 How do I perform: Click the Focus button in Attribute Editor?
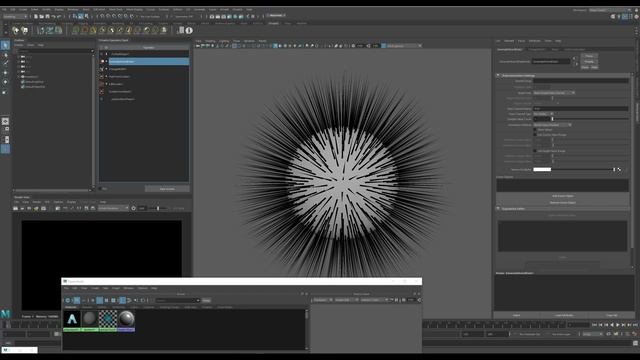coord(589,56)
